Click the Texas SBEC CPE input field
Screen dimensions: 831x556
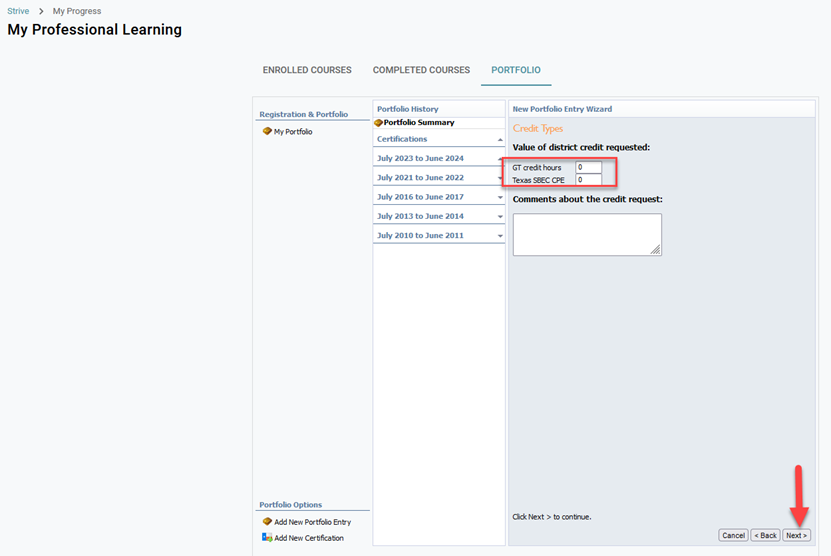[x=588, y=180]
